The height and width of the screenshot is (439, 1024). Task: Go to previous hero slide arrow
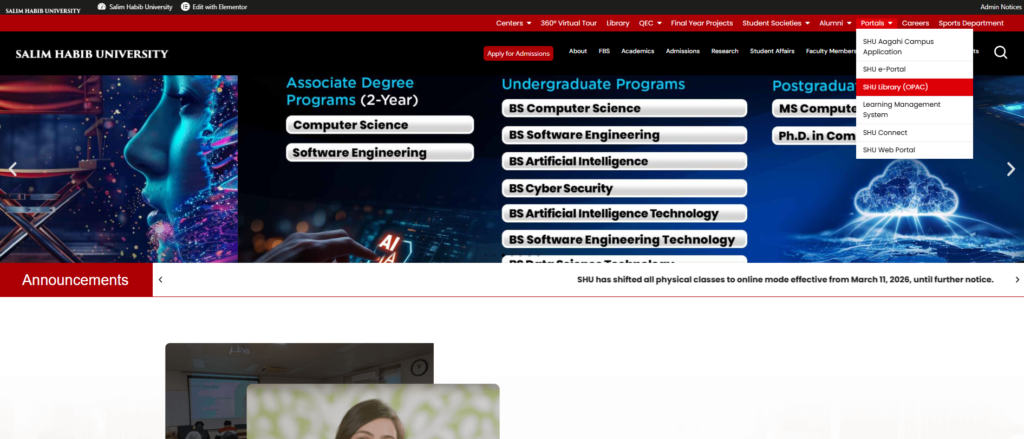pos(13,169)
